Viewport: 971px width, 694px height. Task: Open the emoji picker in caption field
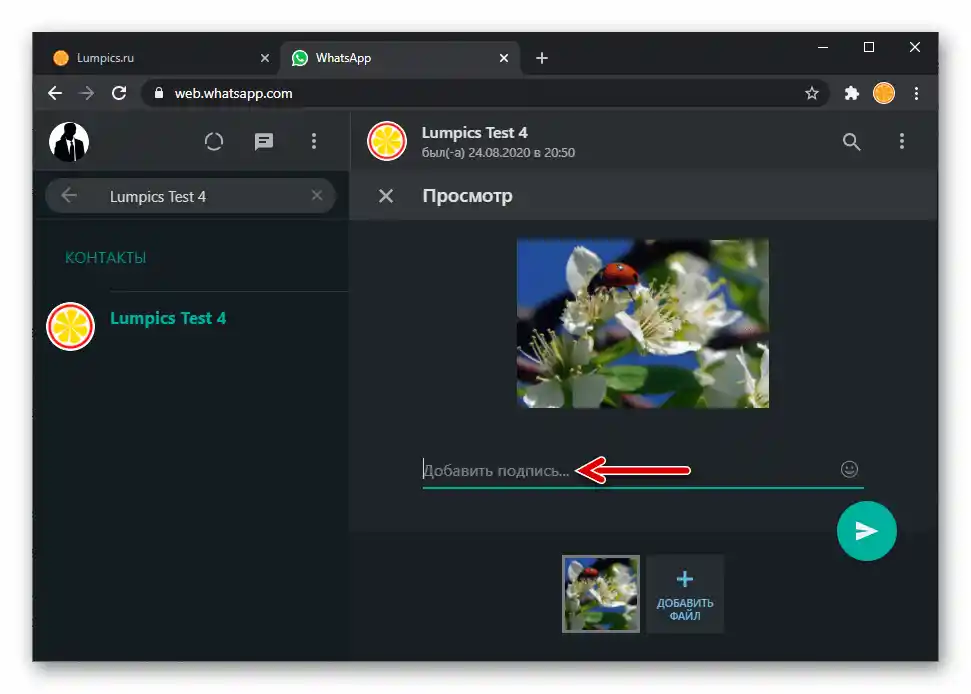pyautogui.click(x=849, y=469)
